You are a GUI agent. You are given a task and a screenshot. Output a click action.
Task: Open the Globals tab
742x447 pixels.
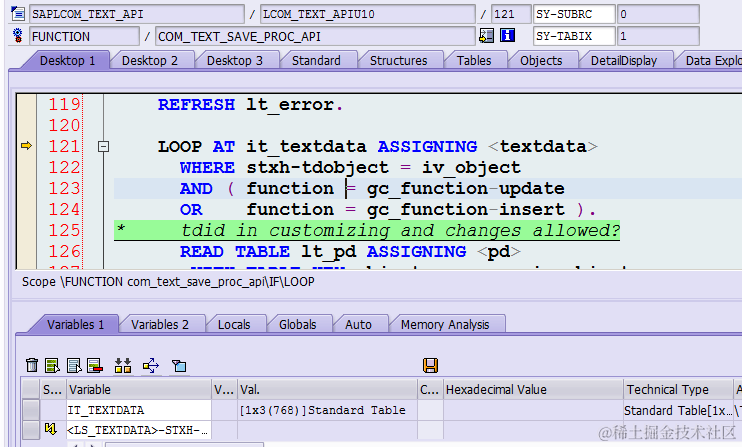click(297, 324)
